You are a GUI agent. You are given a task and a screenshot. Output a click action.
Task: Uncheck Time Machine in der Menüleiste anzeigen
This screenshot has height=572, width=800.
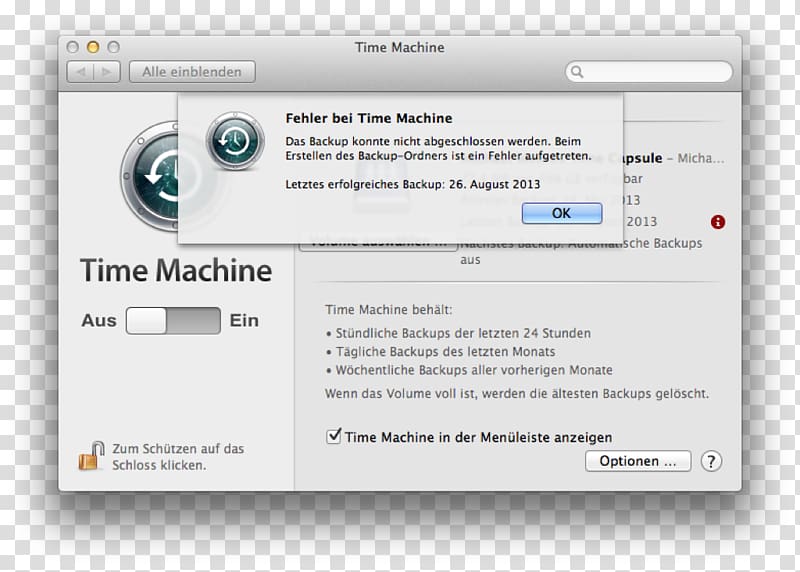[334, 436]
